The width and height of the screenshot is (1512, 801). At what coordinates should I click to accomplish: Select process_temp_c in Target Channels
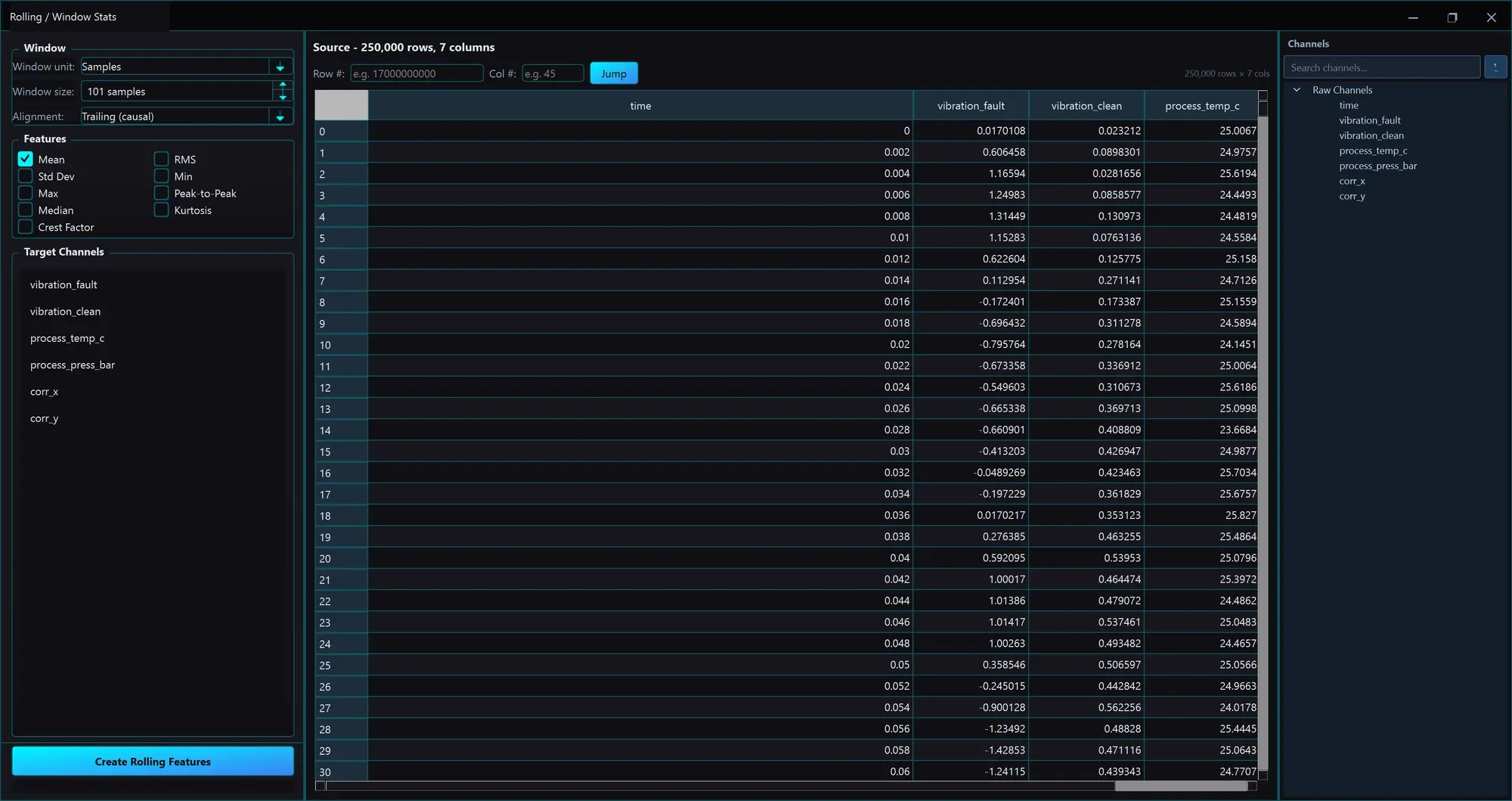pyautogui.click(x=153, y=338)
